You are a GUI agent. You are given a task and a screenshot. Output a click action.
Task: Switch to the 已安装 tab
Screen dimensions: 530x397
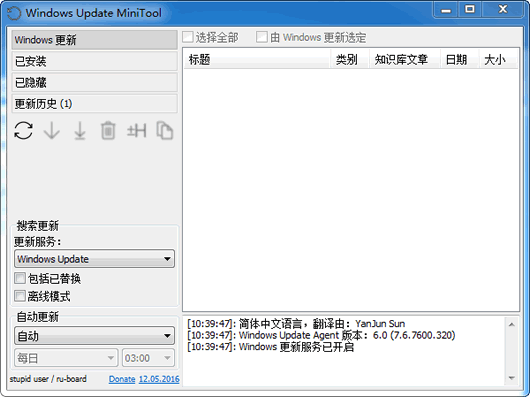95,61
